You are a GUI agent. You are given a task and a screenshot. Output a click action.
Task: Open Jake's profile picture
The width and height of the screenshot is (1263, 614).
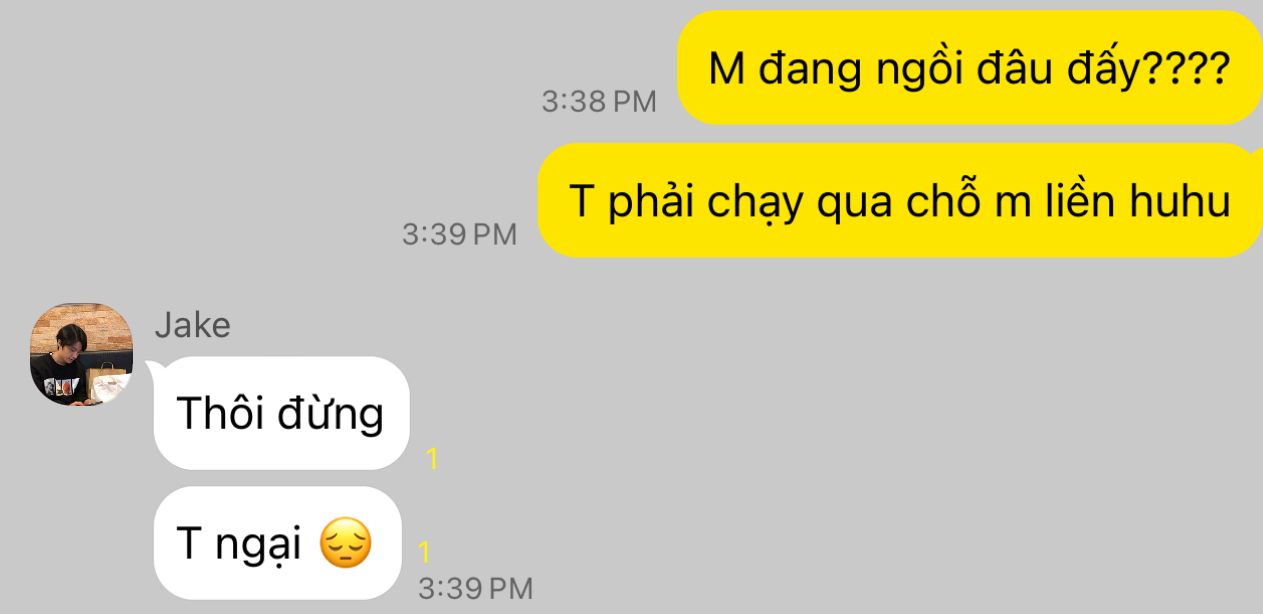pyautogui.click(x=82, y=354)
